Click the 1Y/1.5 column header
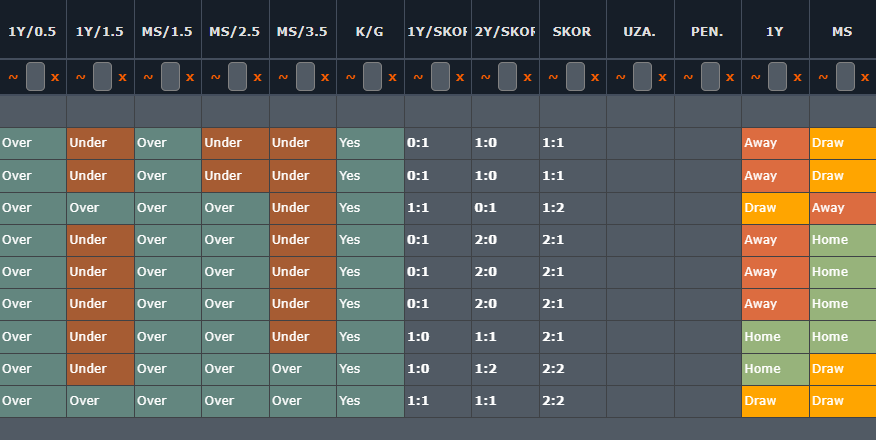Image resolution: width=876 pixels, height=440 pixels. point(100,31)
